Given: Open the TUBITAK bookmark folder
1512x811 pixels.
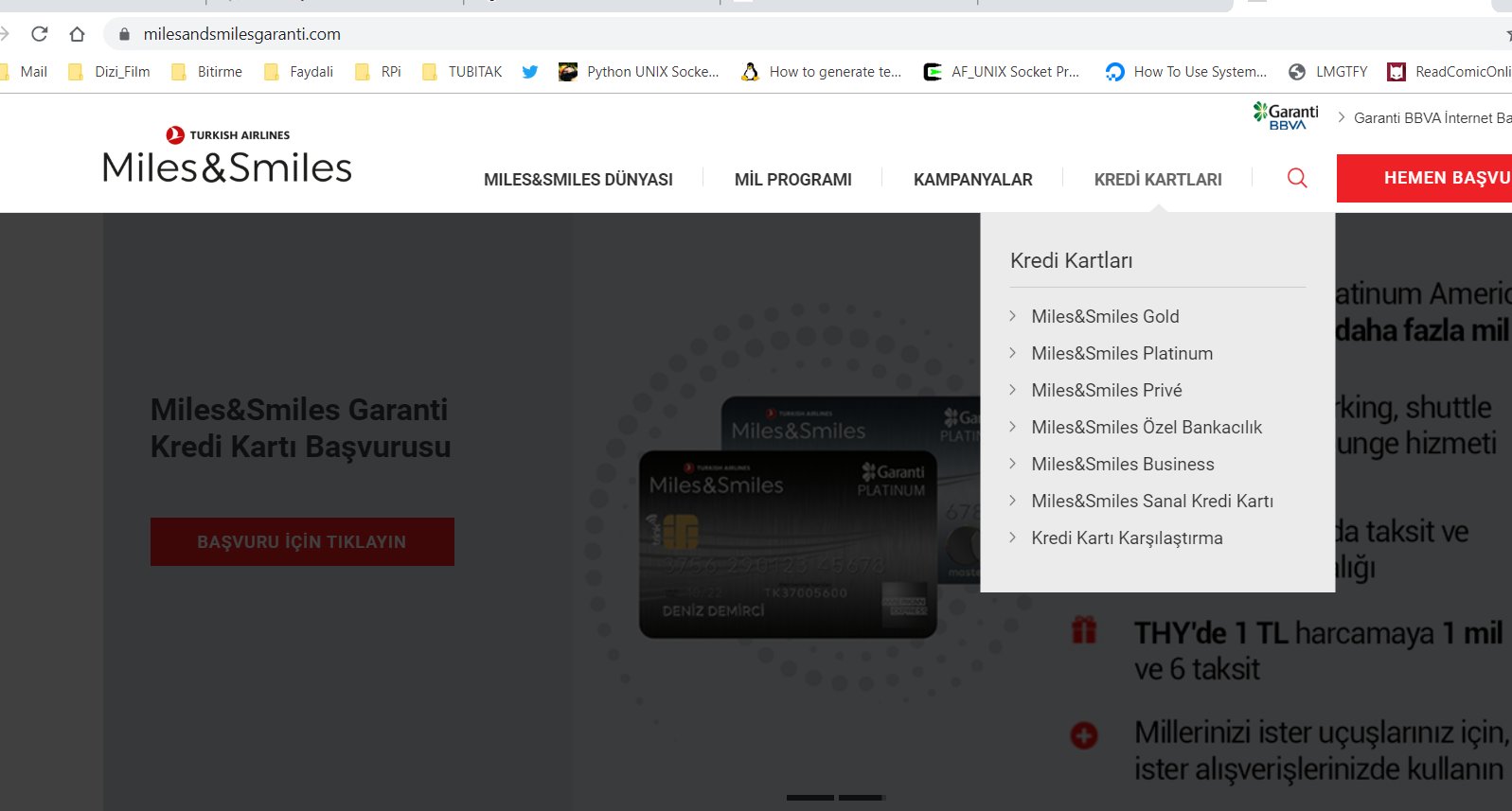Looking at the screenshot, I should pos(462,72).
